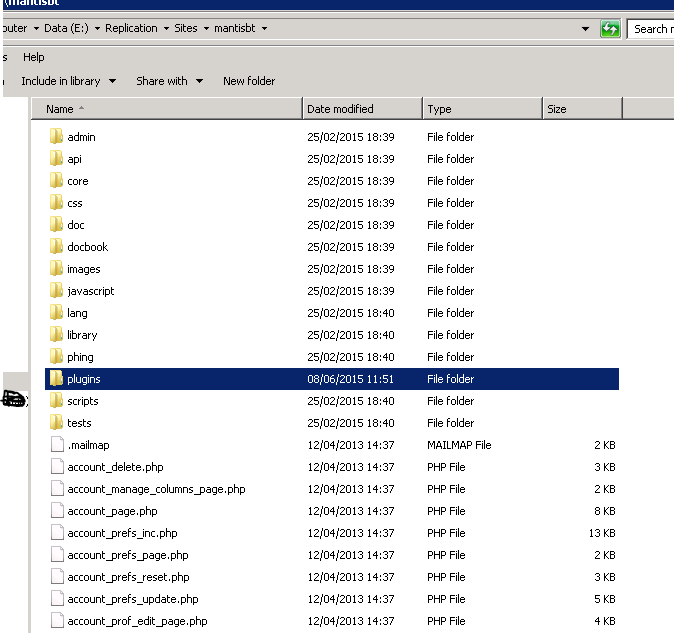Open the address bar history dropdown
674x633 pixels.
585,29
